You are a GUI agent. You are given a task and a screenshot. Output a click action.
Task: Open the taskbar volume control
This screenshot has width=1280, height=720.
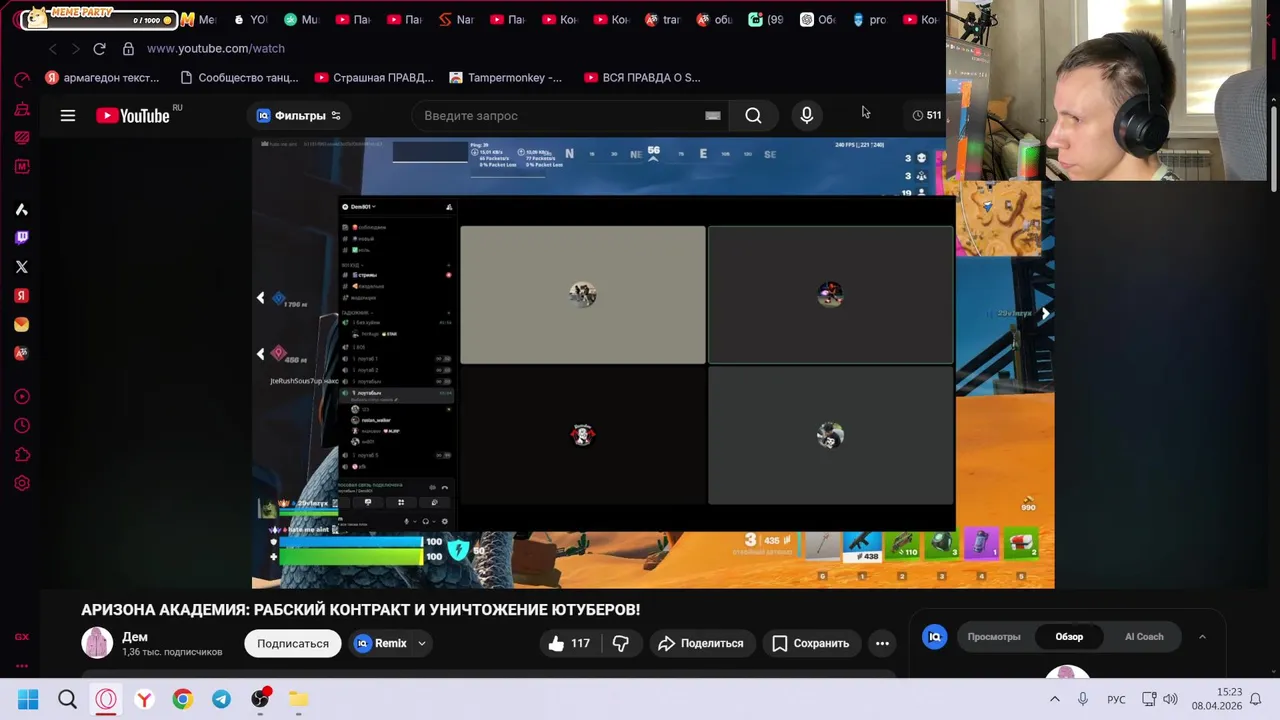coord(1170,700)
